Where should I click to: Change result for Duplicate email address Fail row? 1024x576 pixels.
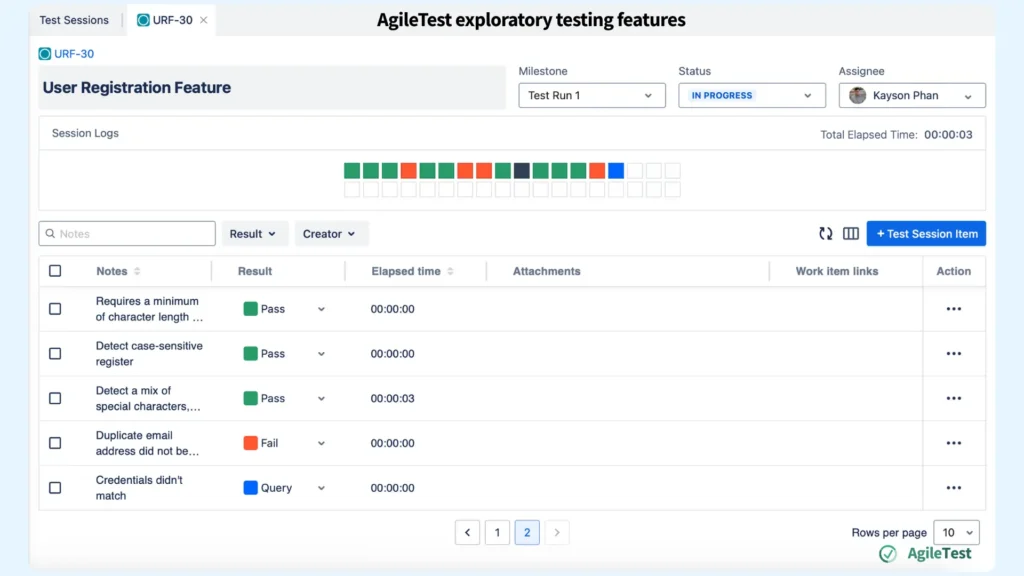(x=284, y=443)
